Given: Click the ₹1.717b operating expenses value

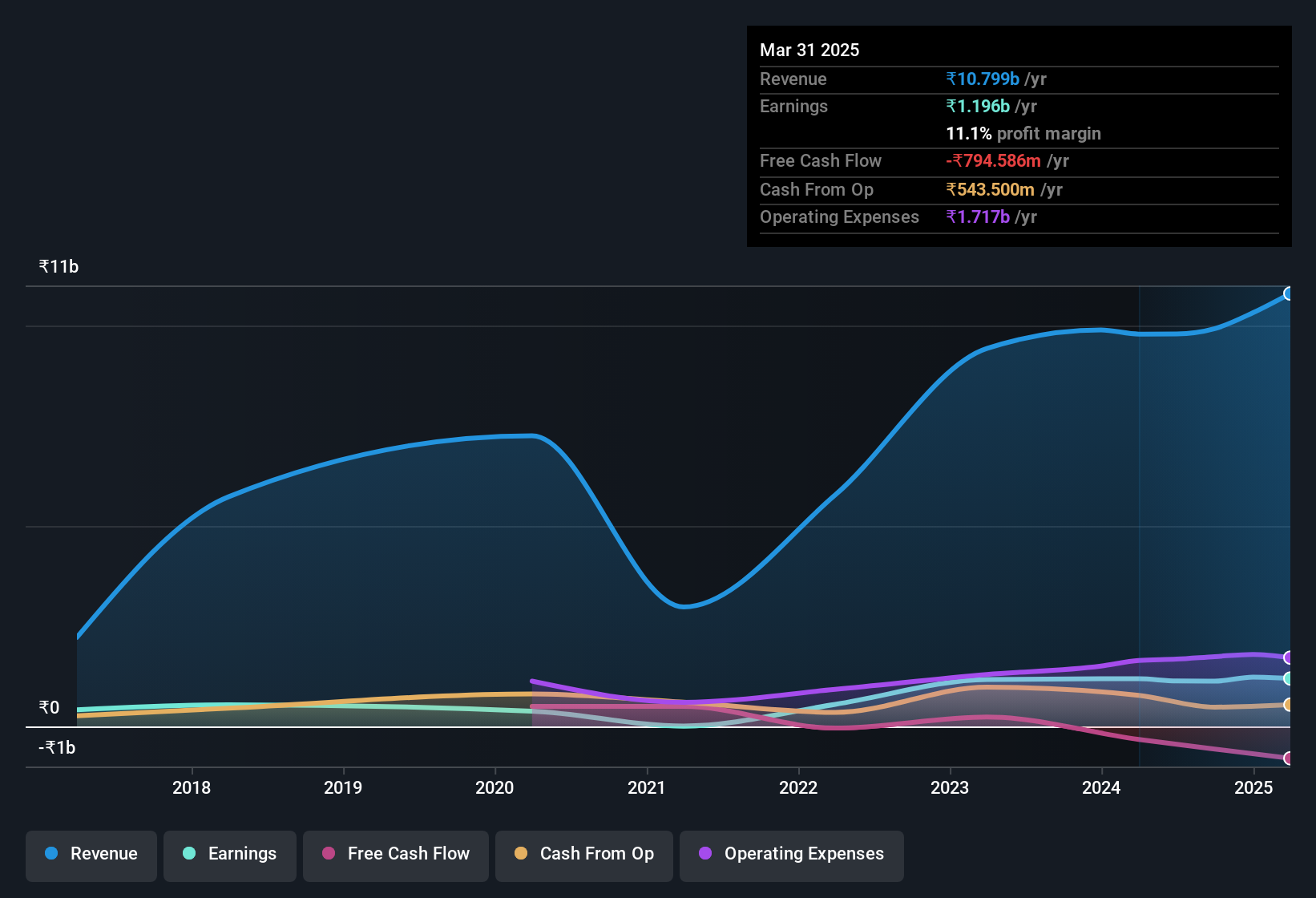Looking at the screenshot, I should click(978, 217).
